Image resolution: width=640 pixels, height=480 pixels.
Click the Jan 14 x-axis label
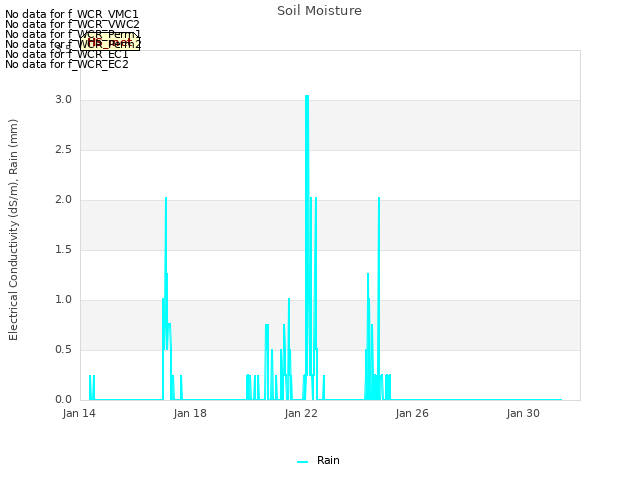point(79,413)
